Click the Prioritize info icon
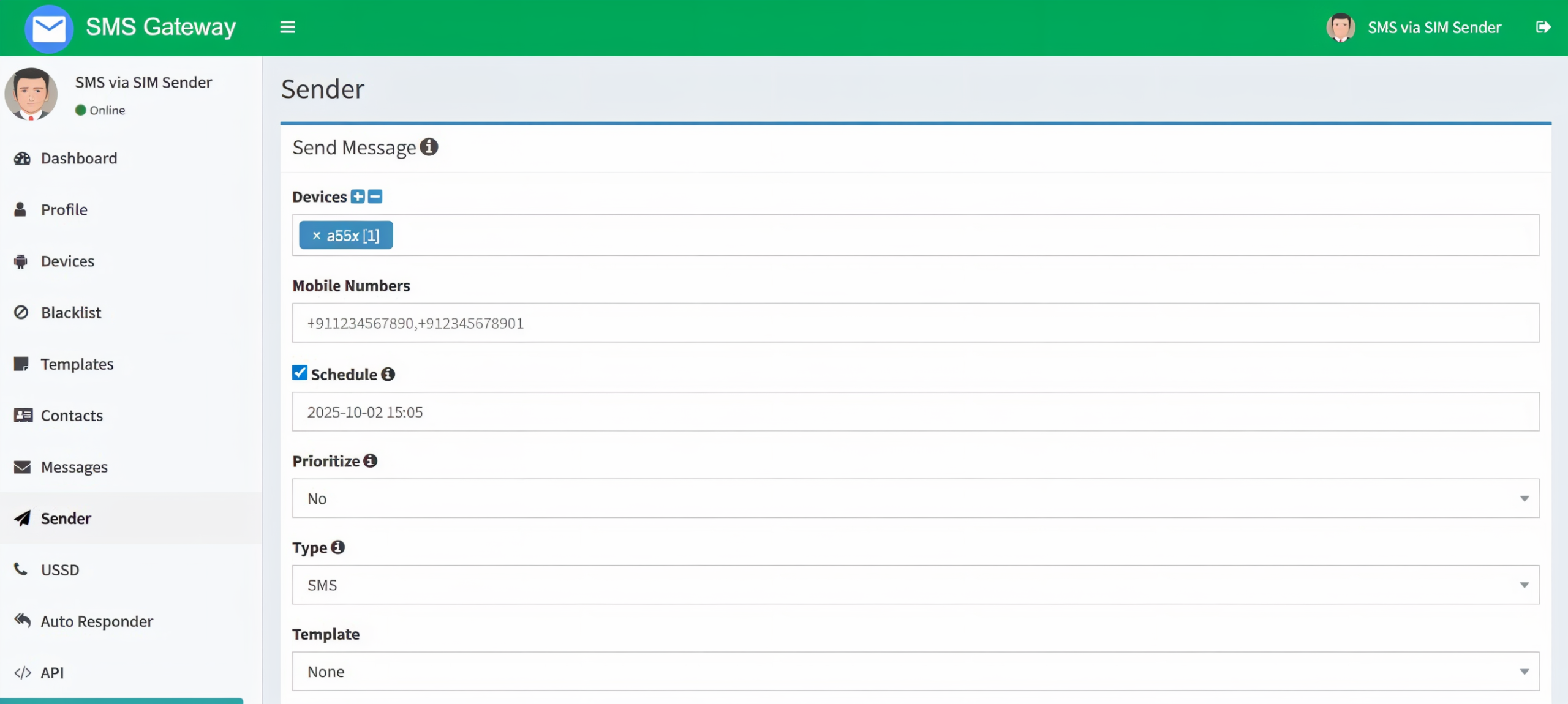The height and width of the screenshot is (704, 1568). tap(371, 461)
